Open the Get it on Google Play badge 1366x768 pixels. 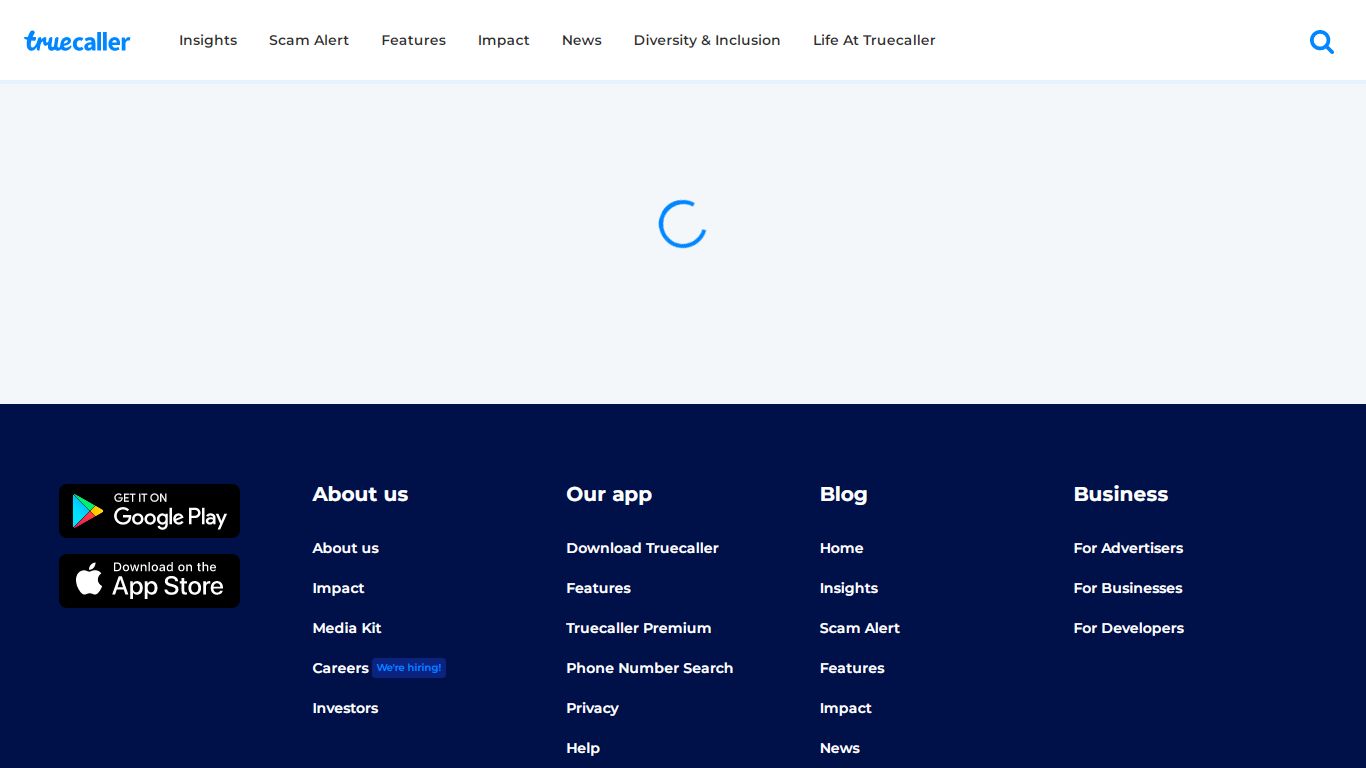click(149, 511)
